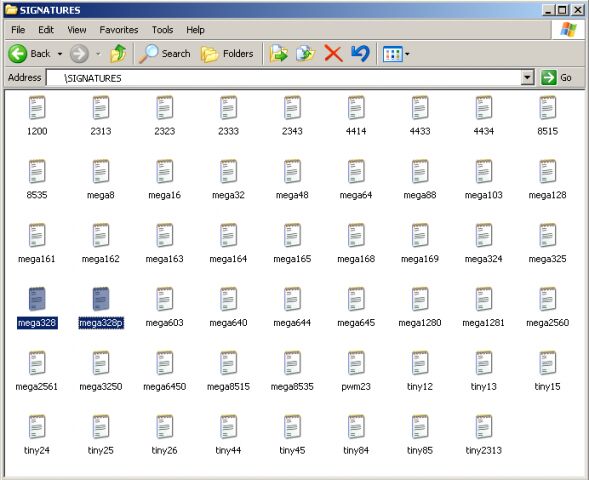
Task: Open the Favorites menu
Action: tap(119, 30)
